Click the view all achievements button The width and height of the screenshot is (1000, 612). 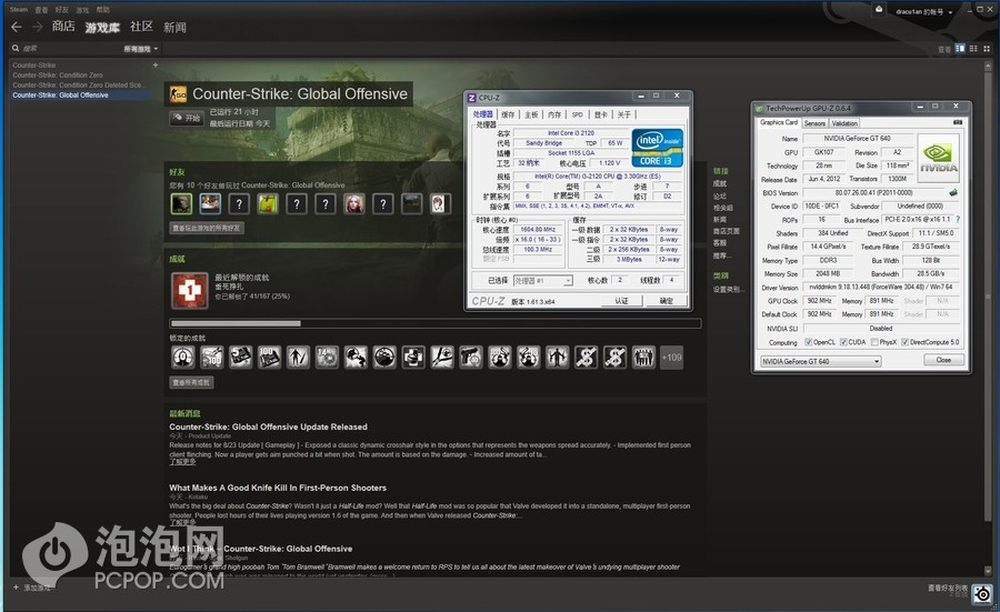pos(191,382)
